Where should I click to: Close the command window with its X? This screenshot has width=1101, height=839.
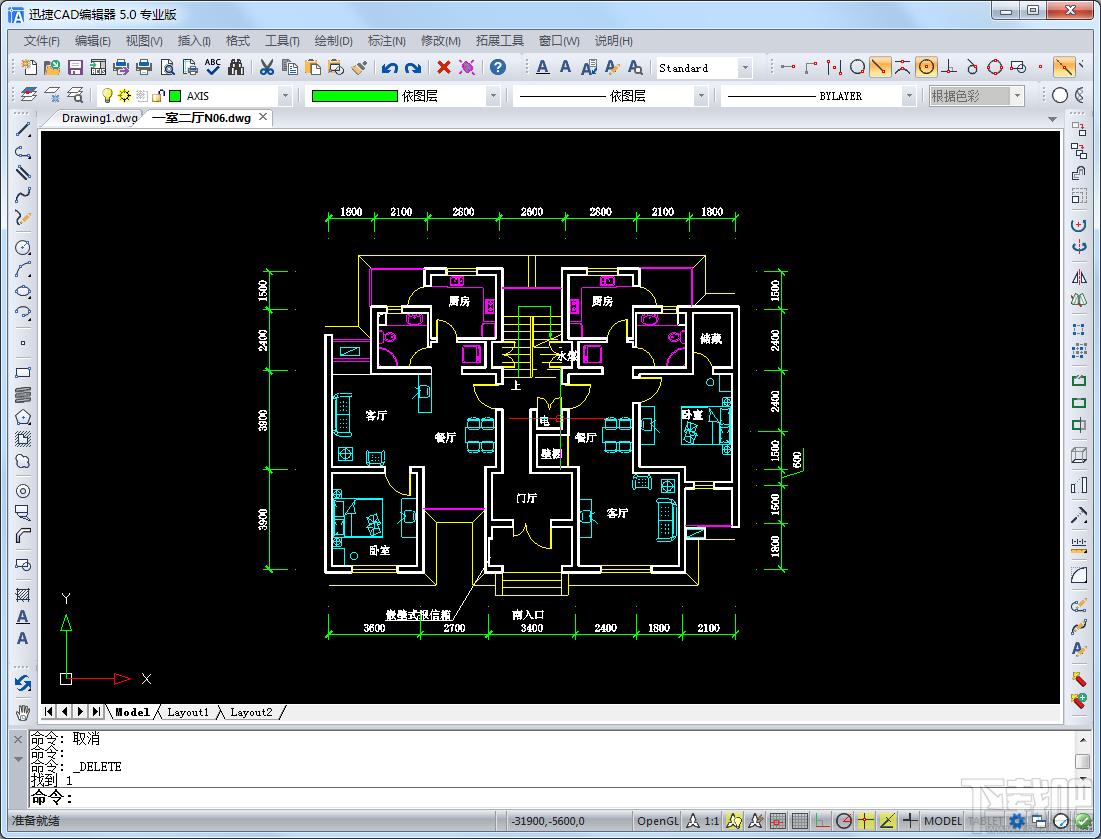[x=18, y=739]
